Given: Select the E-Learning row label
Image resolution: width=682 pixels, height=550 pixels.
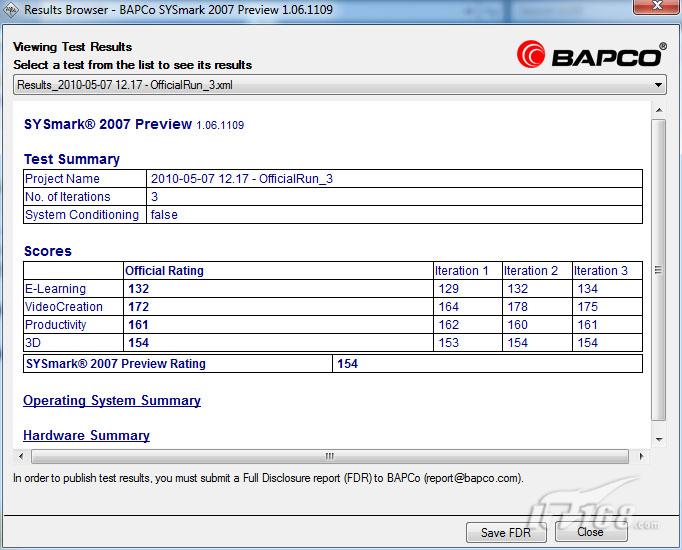Looking at the screenshot, I should [55, 289].
